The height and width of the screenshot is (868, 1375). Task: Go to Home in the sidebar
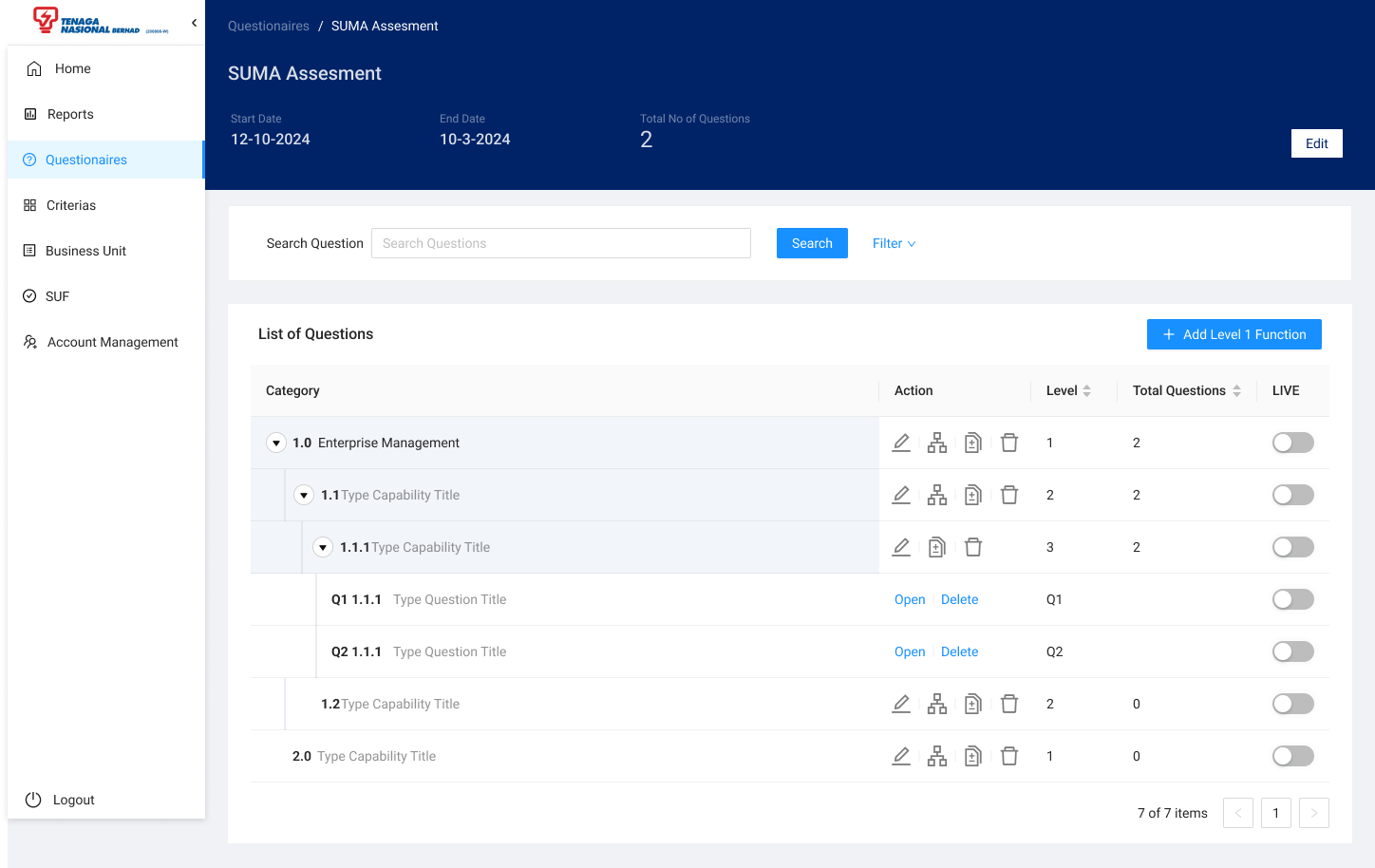[106, 68]
